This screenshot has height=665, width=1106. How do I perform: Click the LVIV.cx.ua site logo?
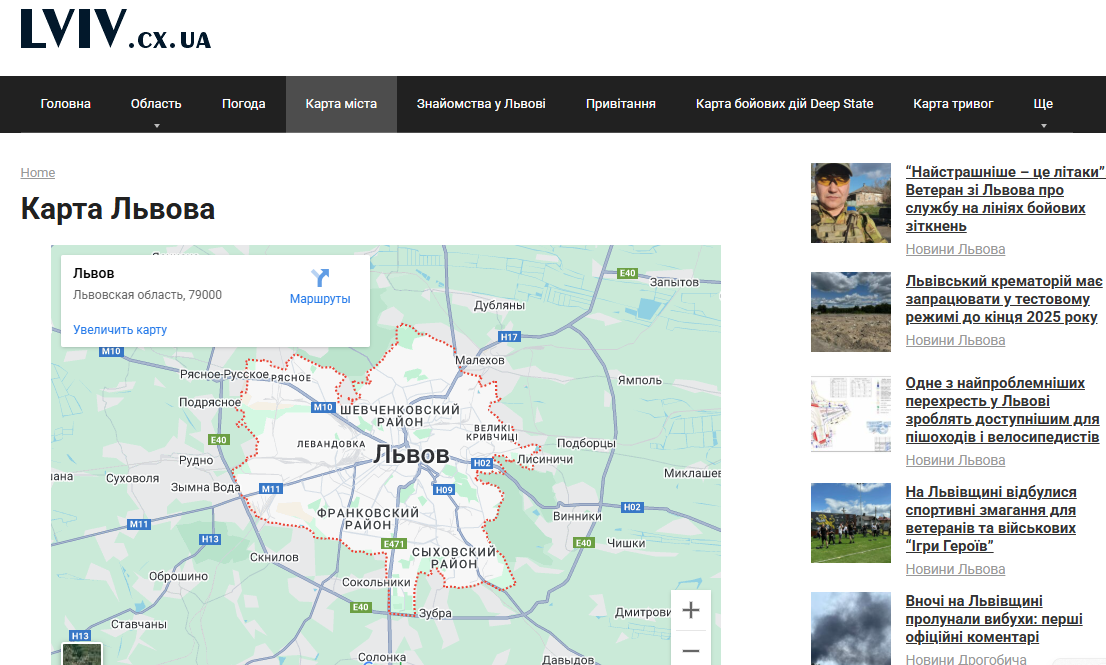pyautogui.click(x=116, y=30)
